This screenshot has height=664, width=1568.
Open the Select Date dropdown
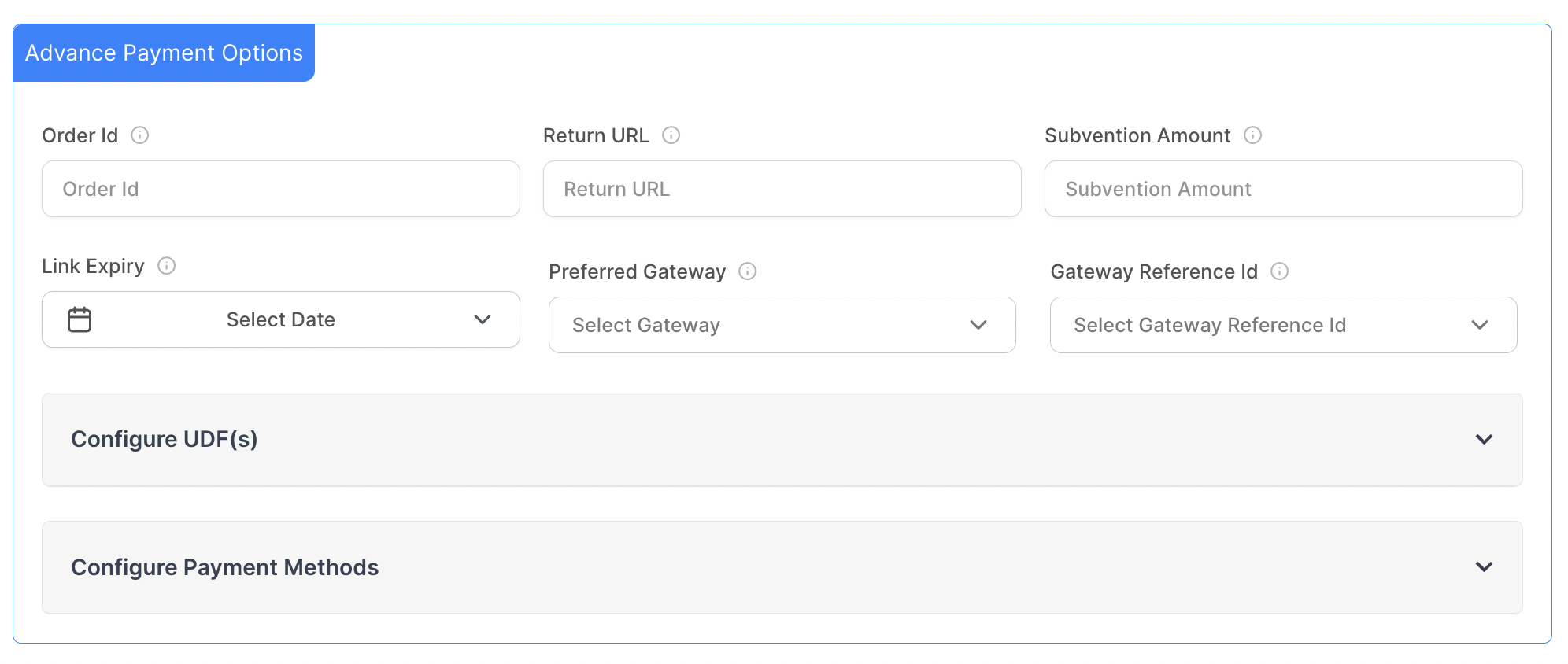pos(280,319)
